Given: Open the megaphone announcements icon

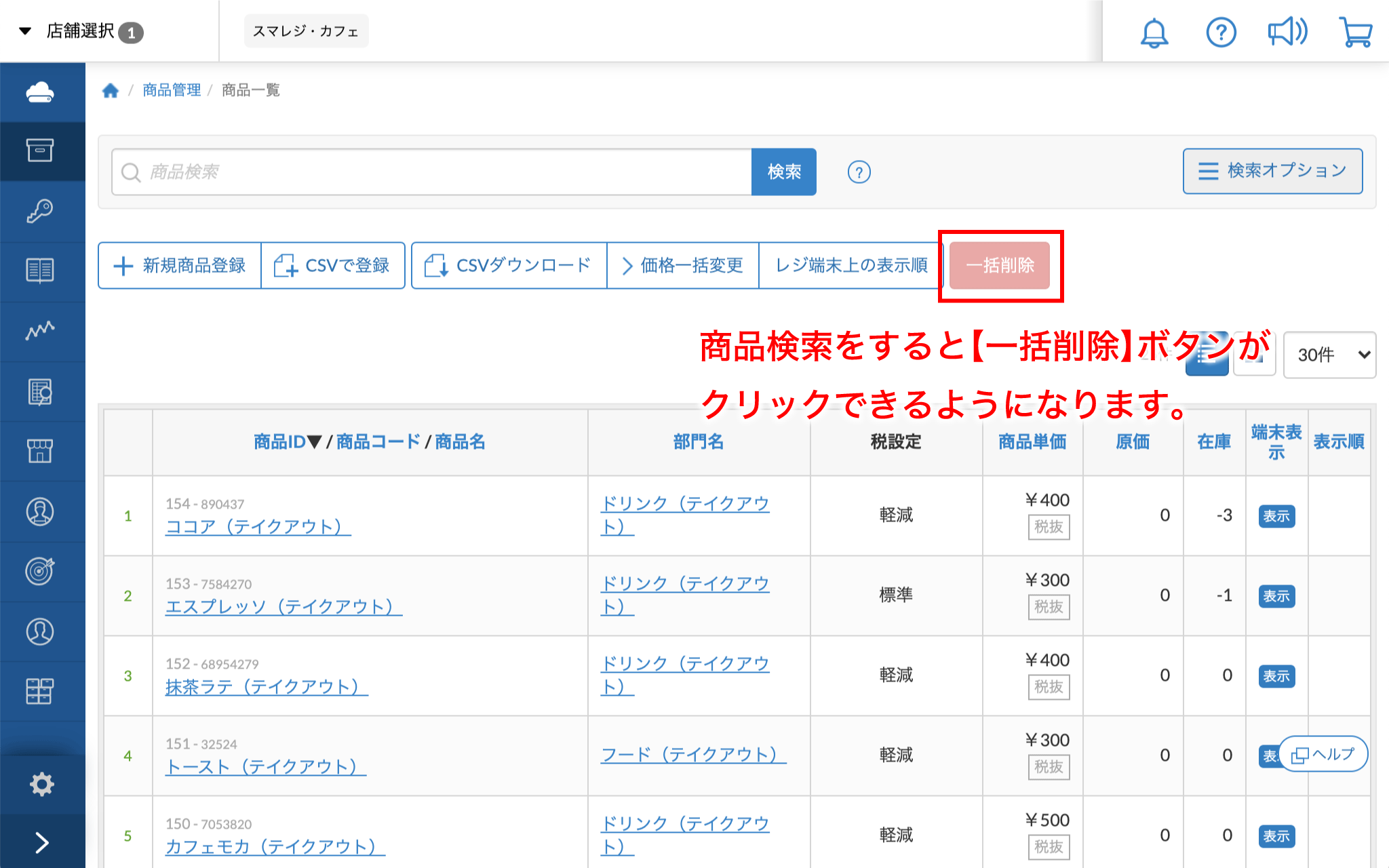Looking at the screenshot, I should (1287, 33).
